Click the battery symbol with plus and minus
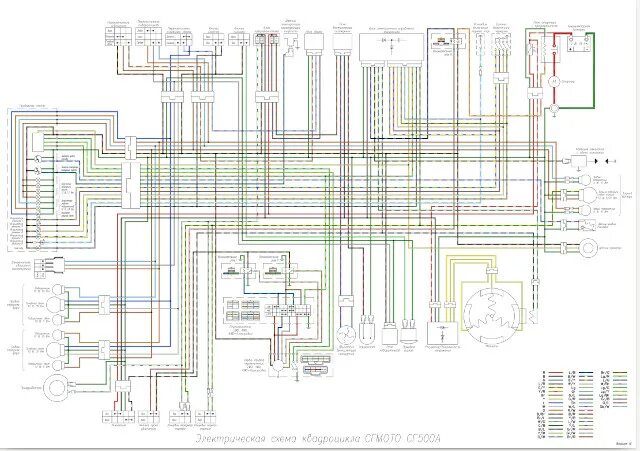The image size is (640, 451). 580,44
